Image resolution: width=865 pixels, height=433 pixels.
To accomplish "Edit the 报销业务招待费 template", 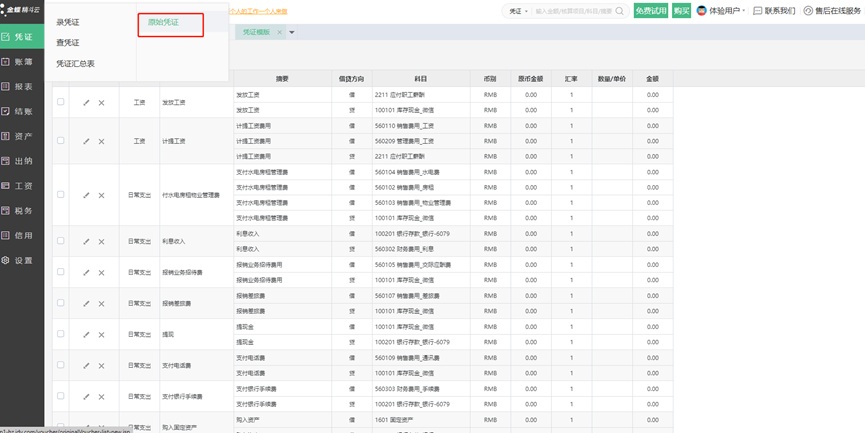I will click(86, 272).
